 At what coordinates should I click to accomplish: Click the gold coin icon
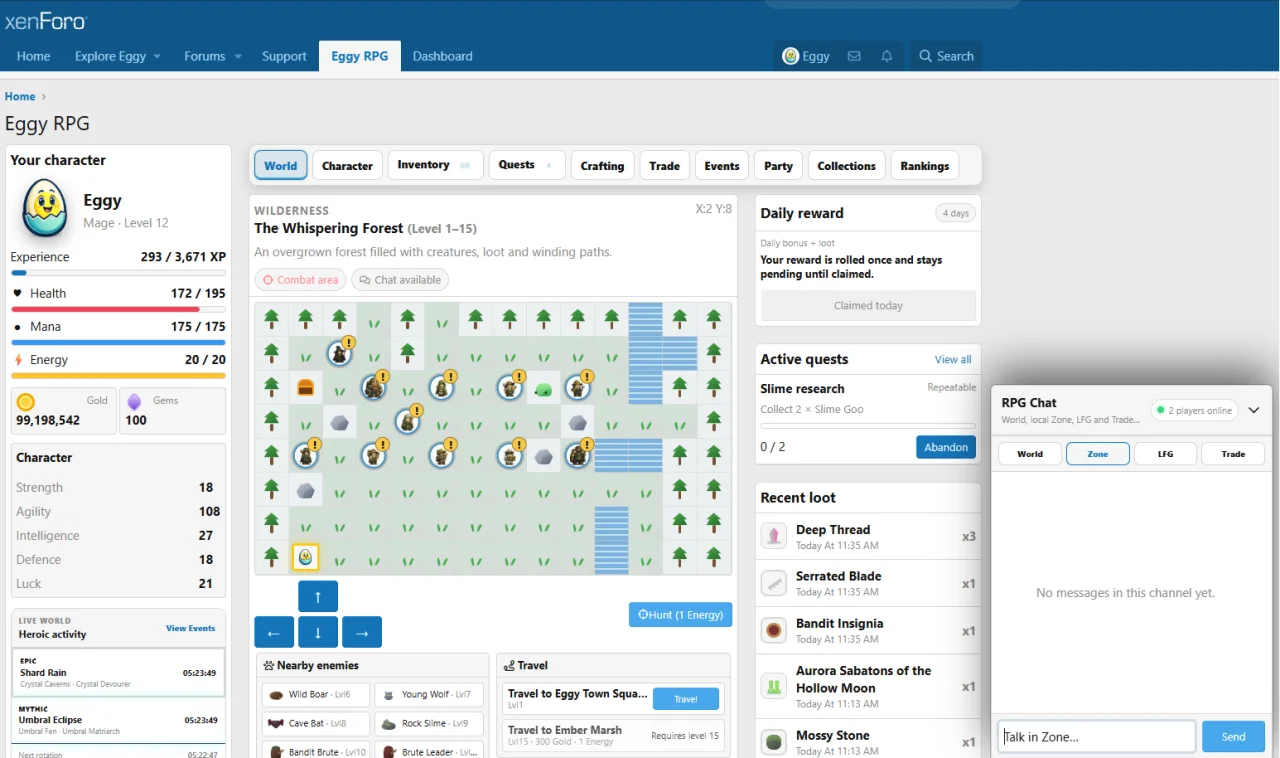point(26,402)
